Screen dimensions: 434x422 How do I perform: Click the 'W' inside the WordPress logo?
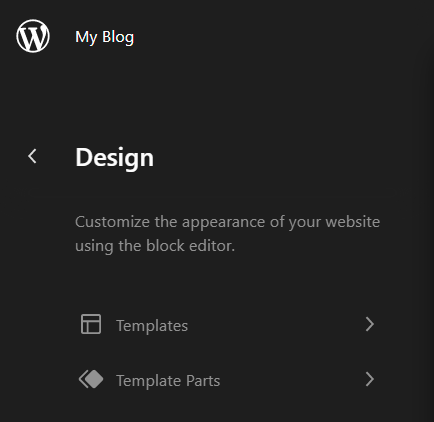tap(33, 37)
